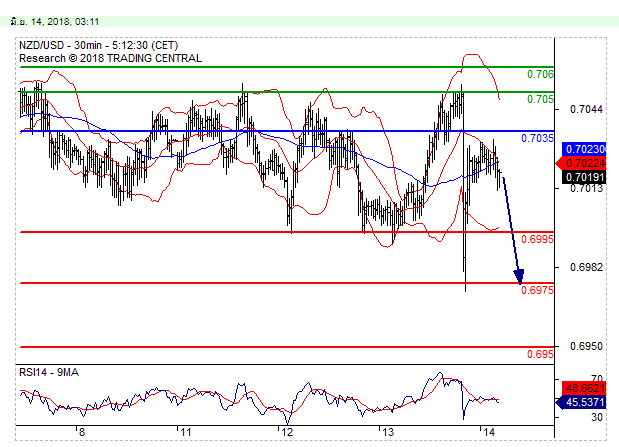Click the blue 45.5371 RSI value tag
Viewport: 619px width, 447px height.
click(581, 402)
